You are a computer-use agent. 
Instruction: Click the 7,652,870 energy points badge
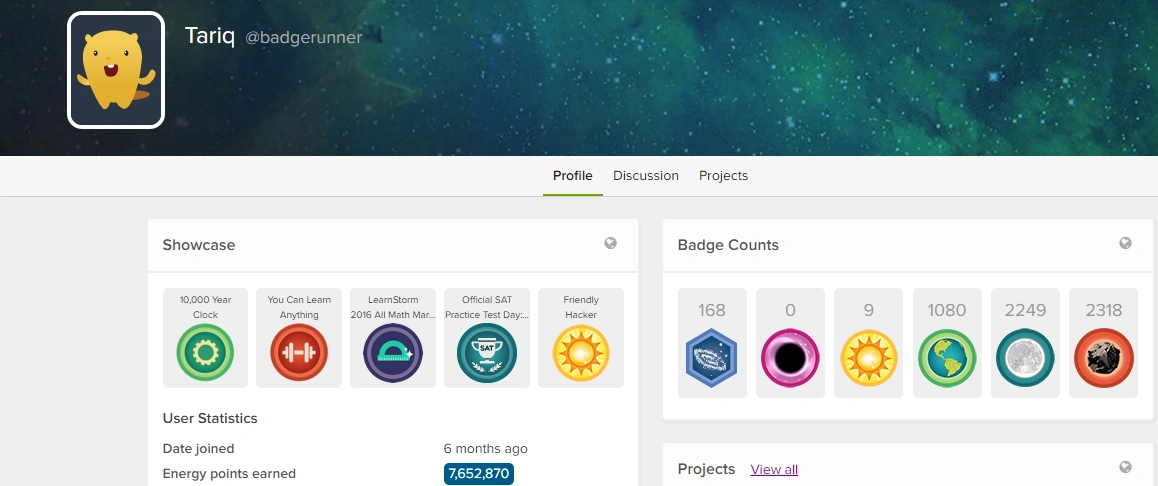(x=479, y=474)
